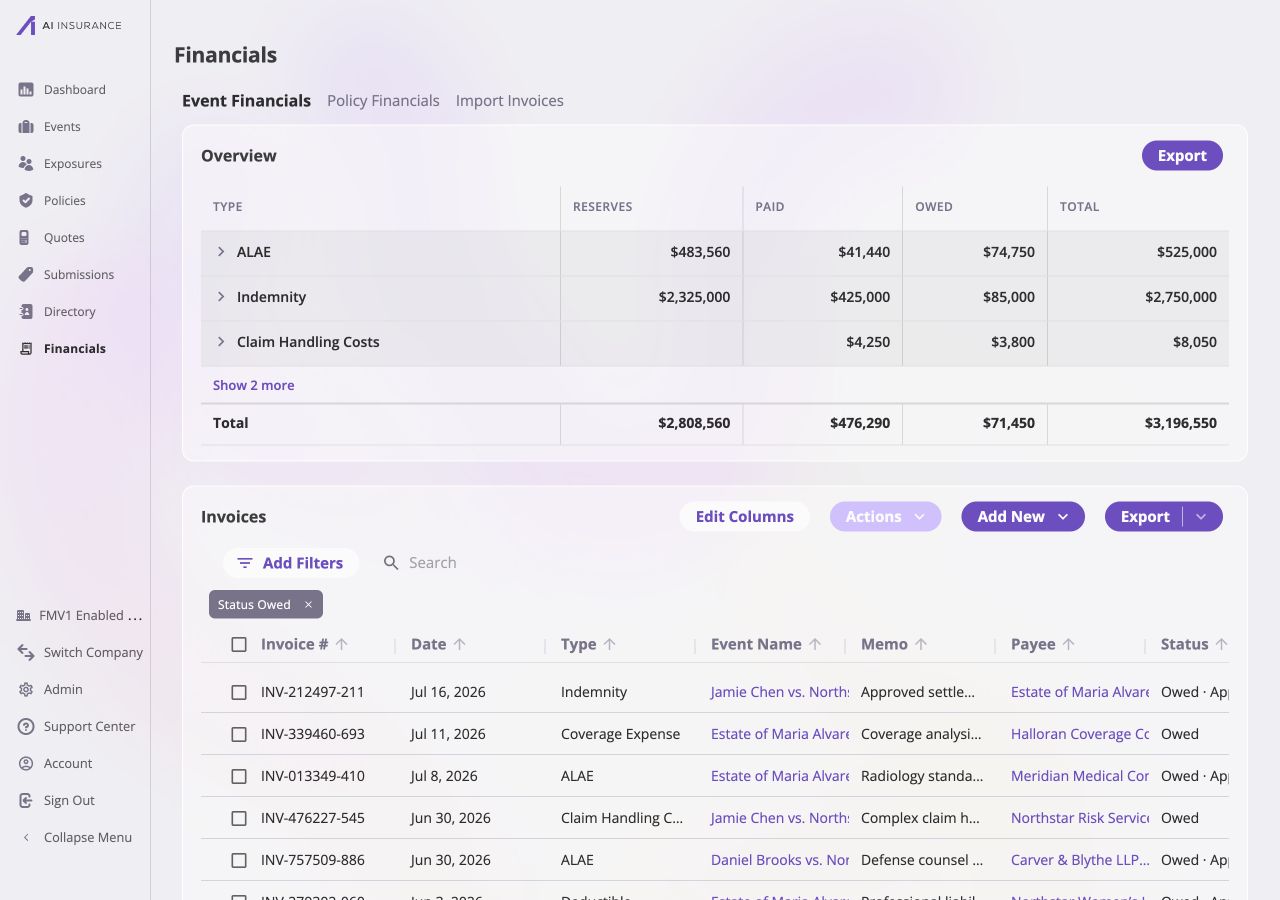Click the Switch Company arrows icon
The height and width of the screenshot is (900, 1280).
26,653
